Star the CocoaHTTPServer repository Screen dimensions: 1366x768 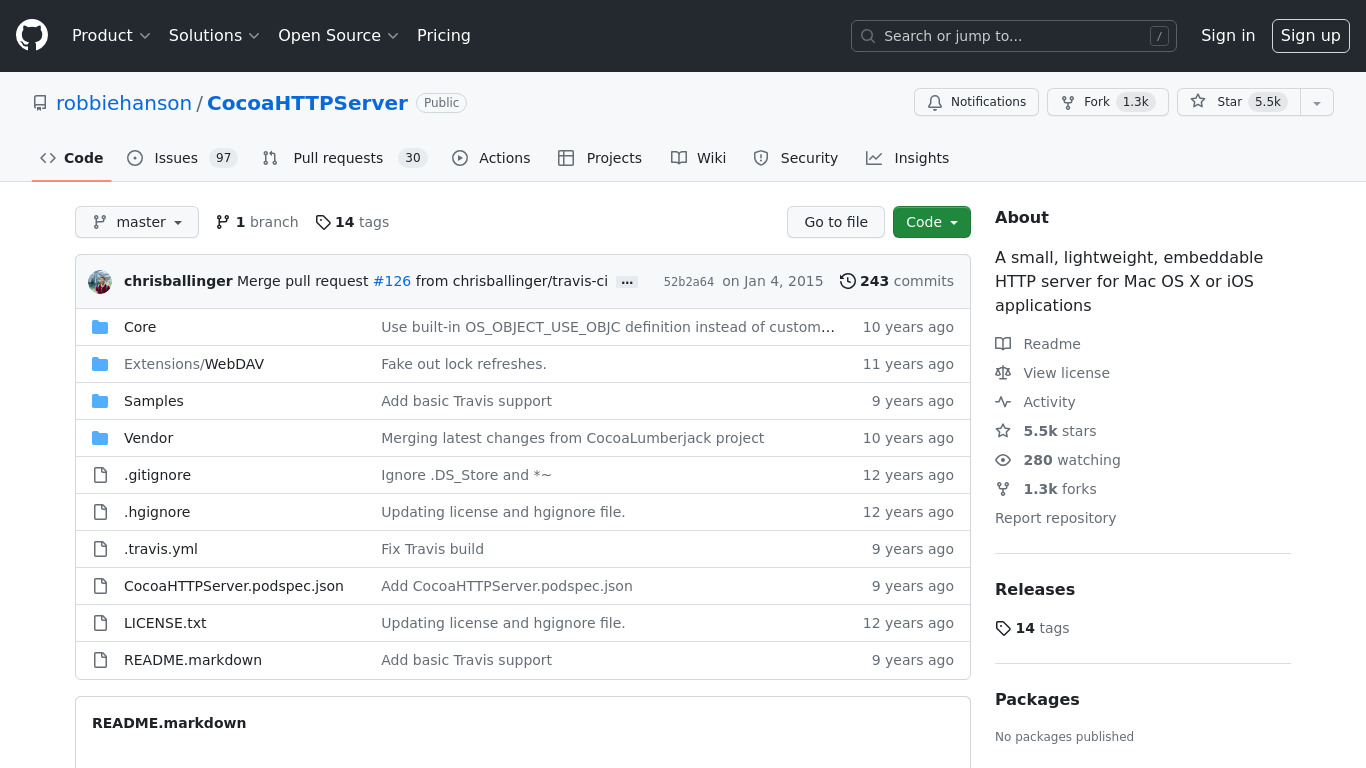[x=1238, y=102]
